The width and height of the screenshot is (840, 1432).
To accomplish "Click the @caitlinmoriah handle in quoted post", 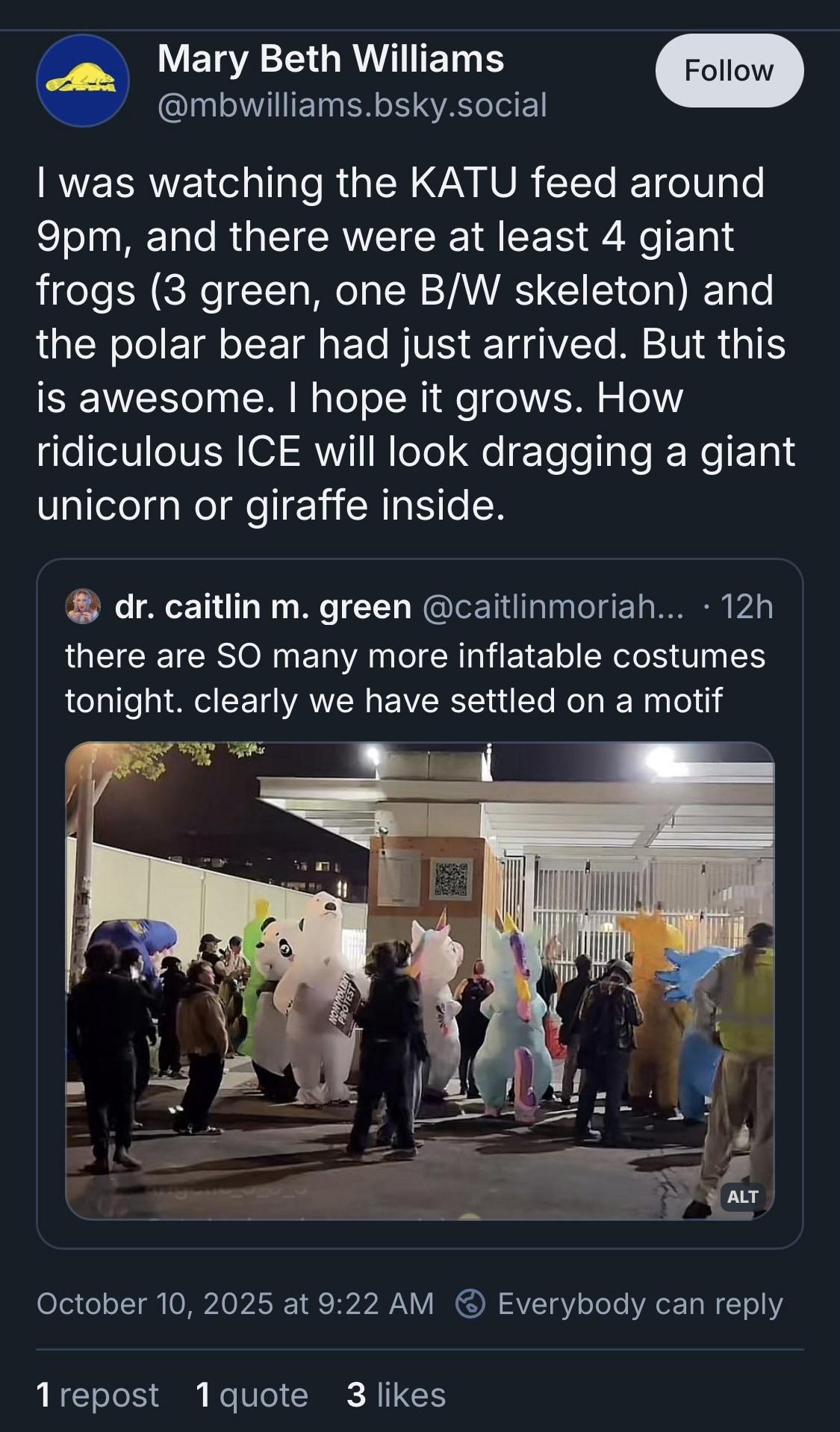I will [x=553, y=607].
